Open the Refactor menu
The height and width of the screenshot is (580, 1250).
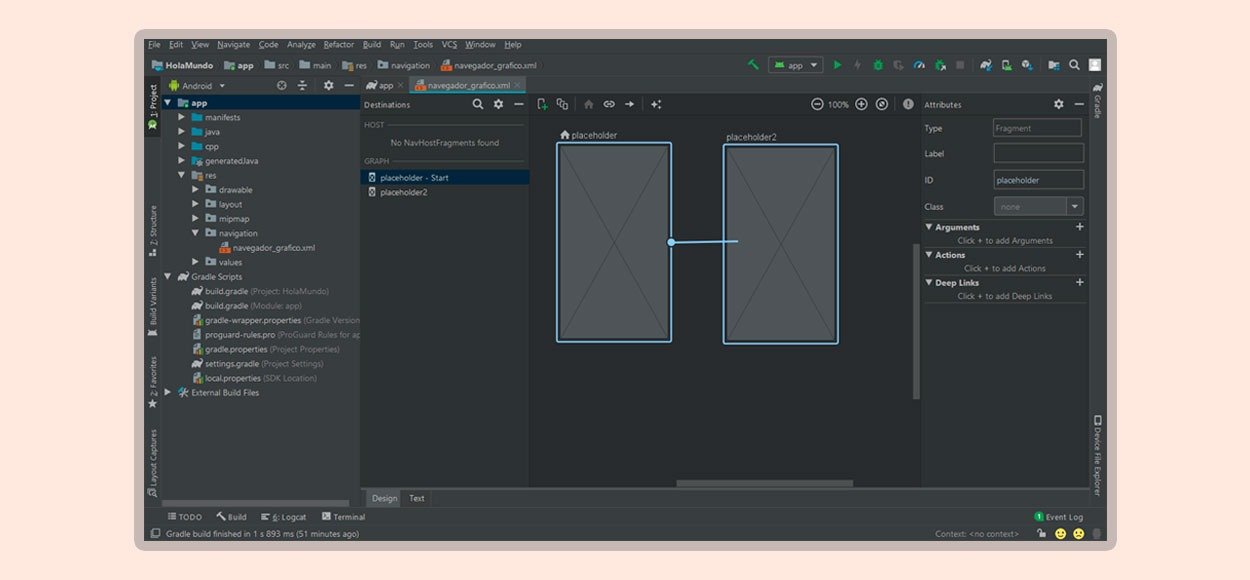[338, 45]
